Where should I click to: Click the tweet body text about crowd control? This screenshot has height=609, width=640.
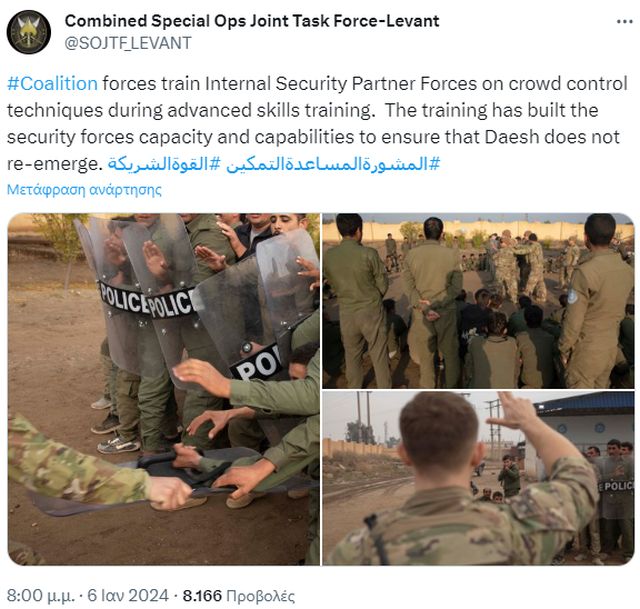(x=317, y=123)
